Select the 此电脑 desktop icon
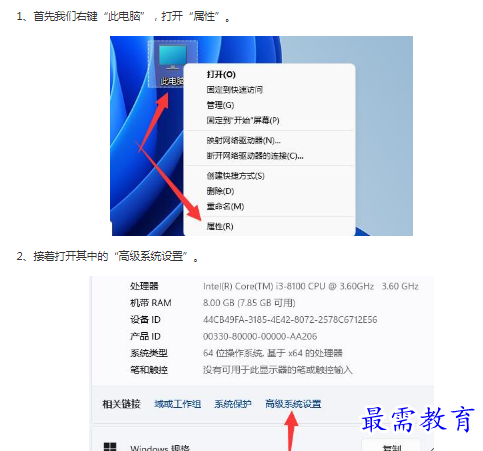483x451 pixels. [x=173, y=64]
